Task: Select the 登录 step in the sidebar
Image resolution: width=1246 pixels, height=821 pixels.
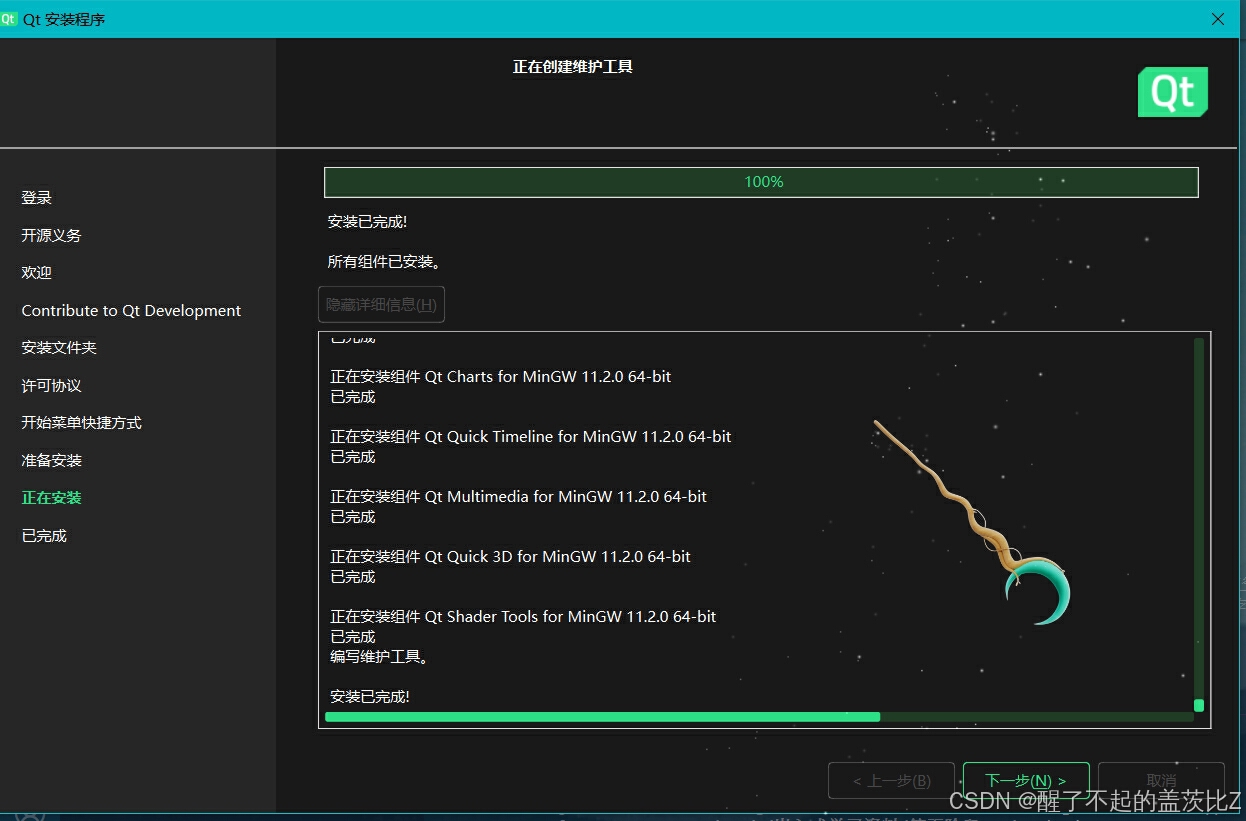Action: coord(37,198)
